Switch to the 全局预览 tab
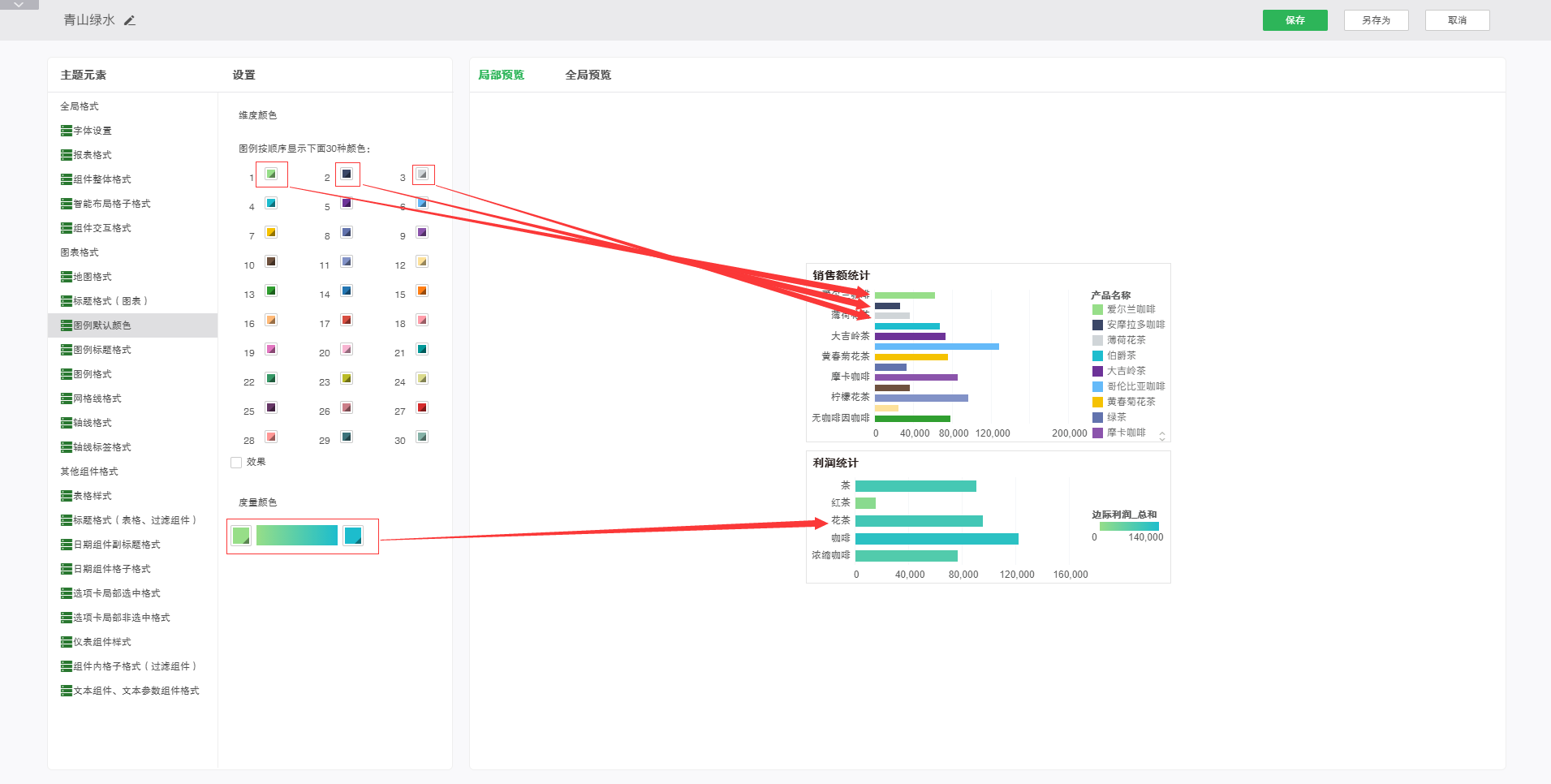This screenshot has width=1551, height=784. click(x=588, y=75)
